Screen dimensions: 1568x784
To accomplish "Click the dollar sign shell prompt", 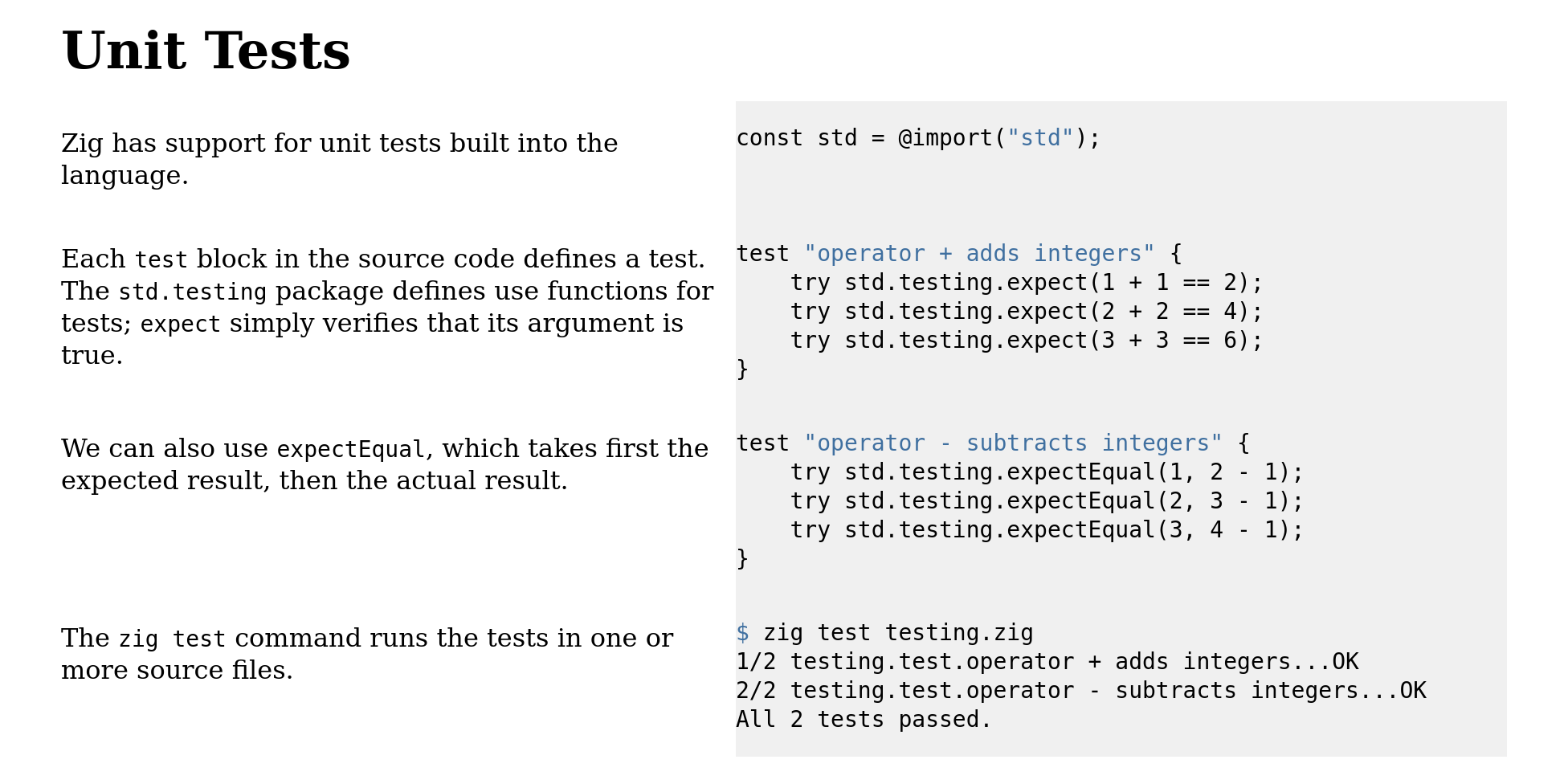I will [x=742, y=633].
